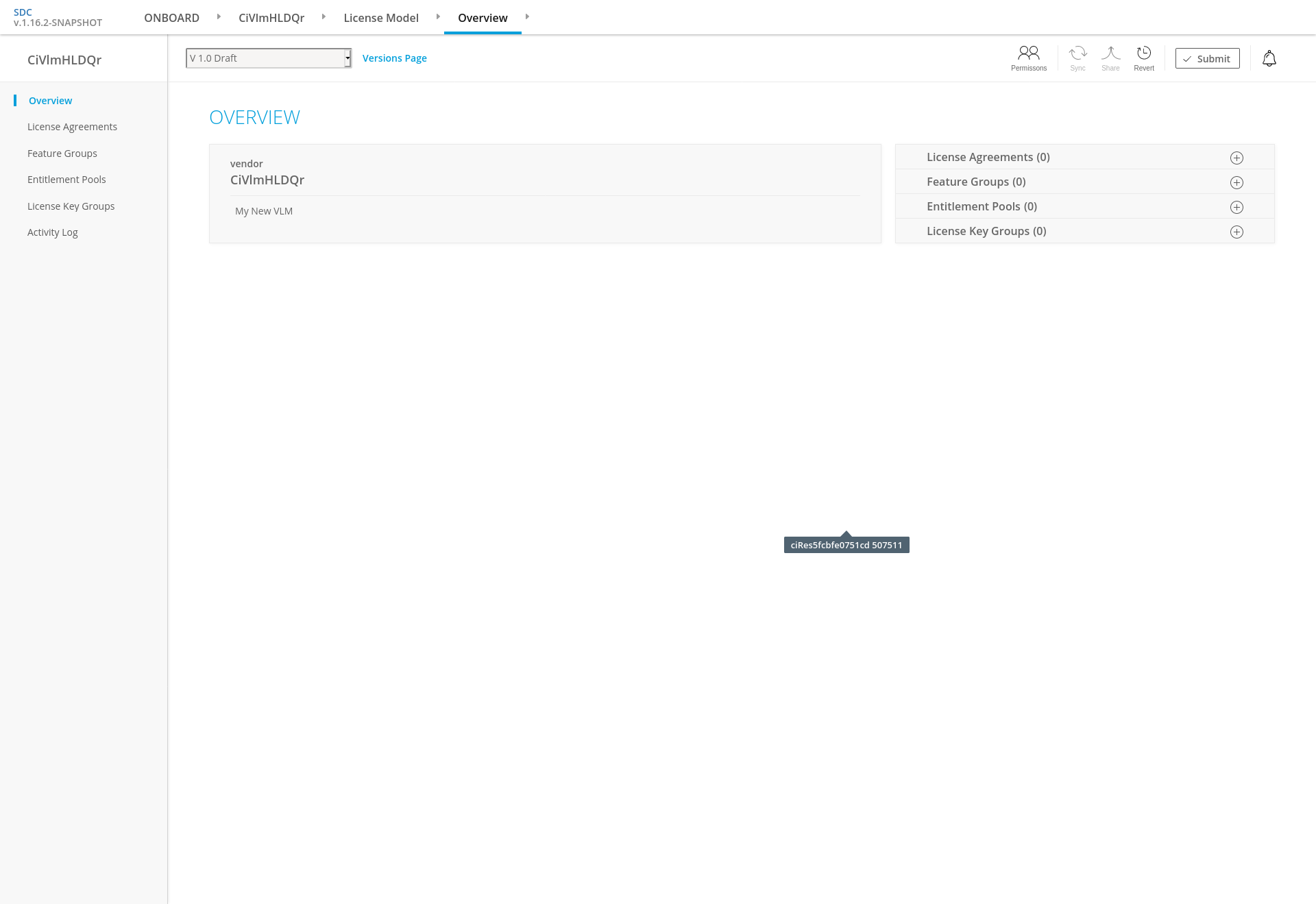Screen dimensions: 1316x904
Task: Click License Key Groups (0) row
Action: click(986, 231)
